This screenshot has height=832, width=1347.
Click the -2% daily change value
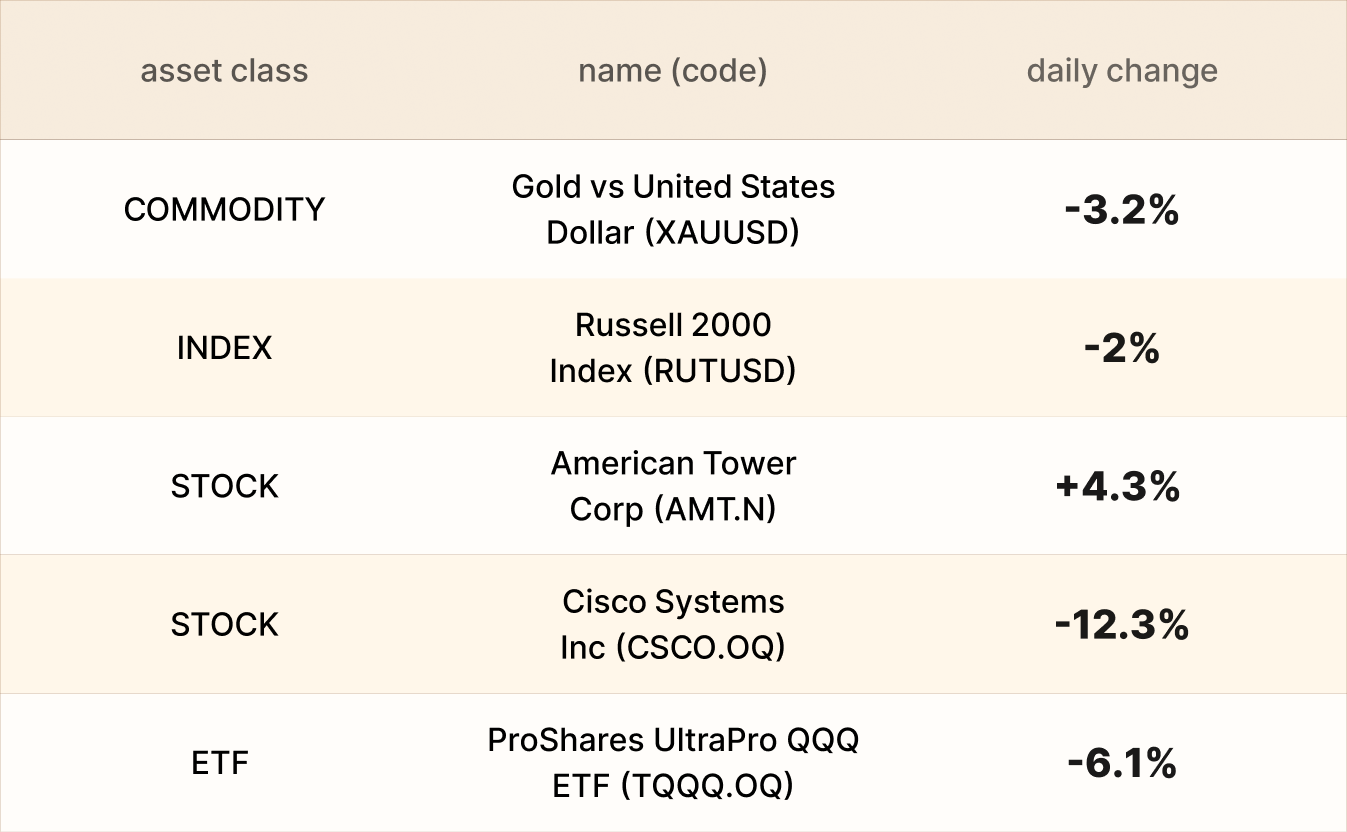point(1121,348)
